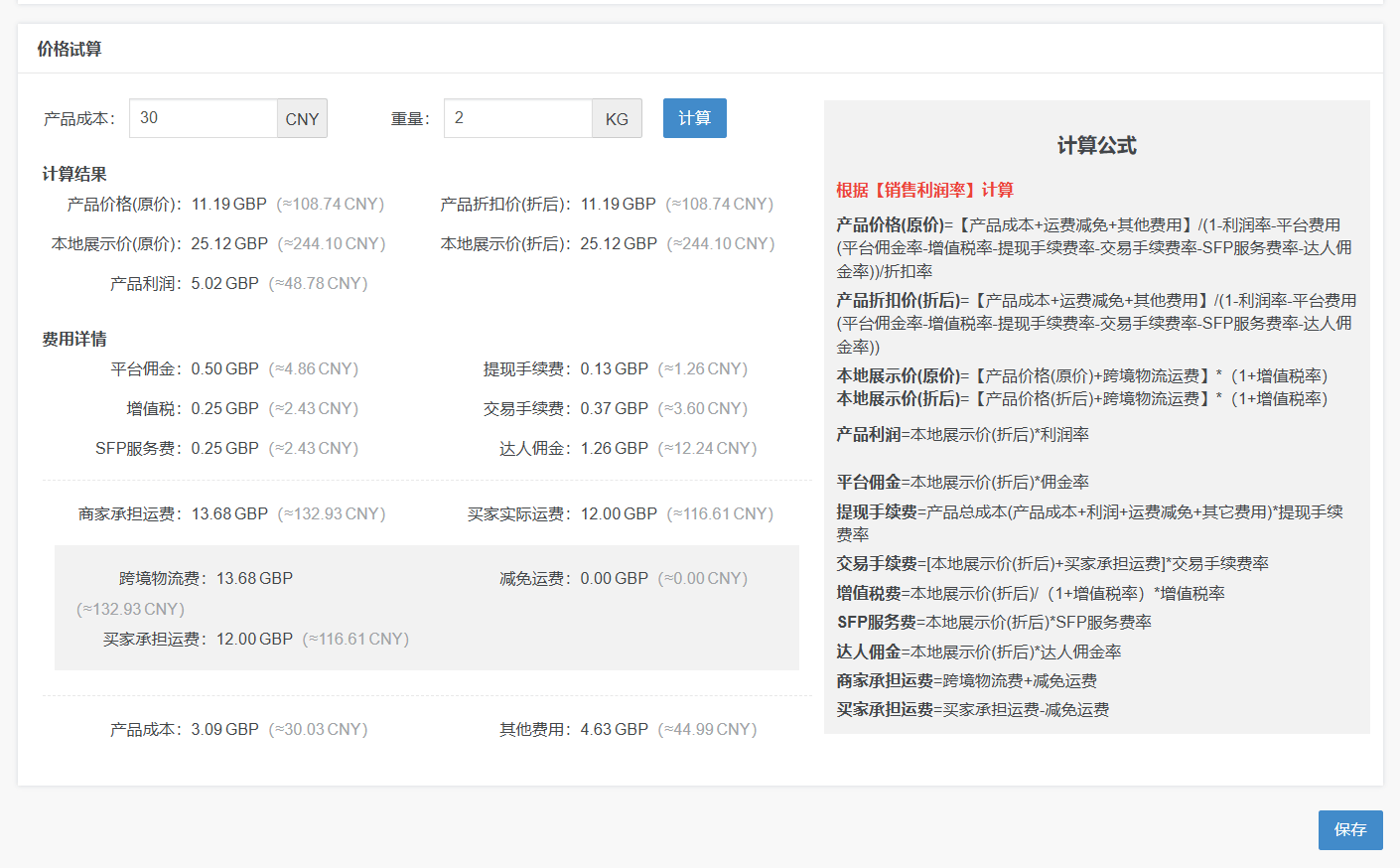Click the 计算公式 heading
The height and width of the screenshot is (868, 1400).
(x=1096, y=146)
